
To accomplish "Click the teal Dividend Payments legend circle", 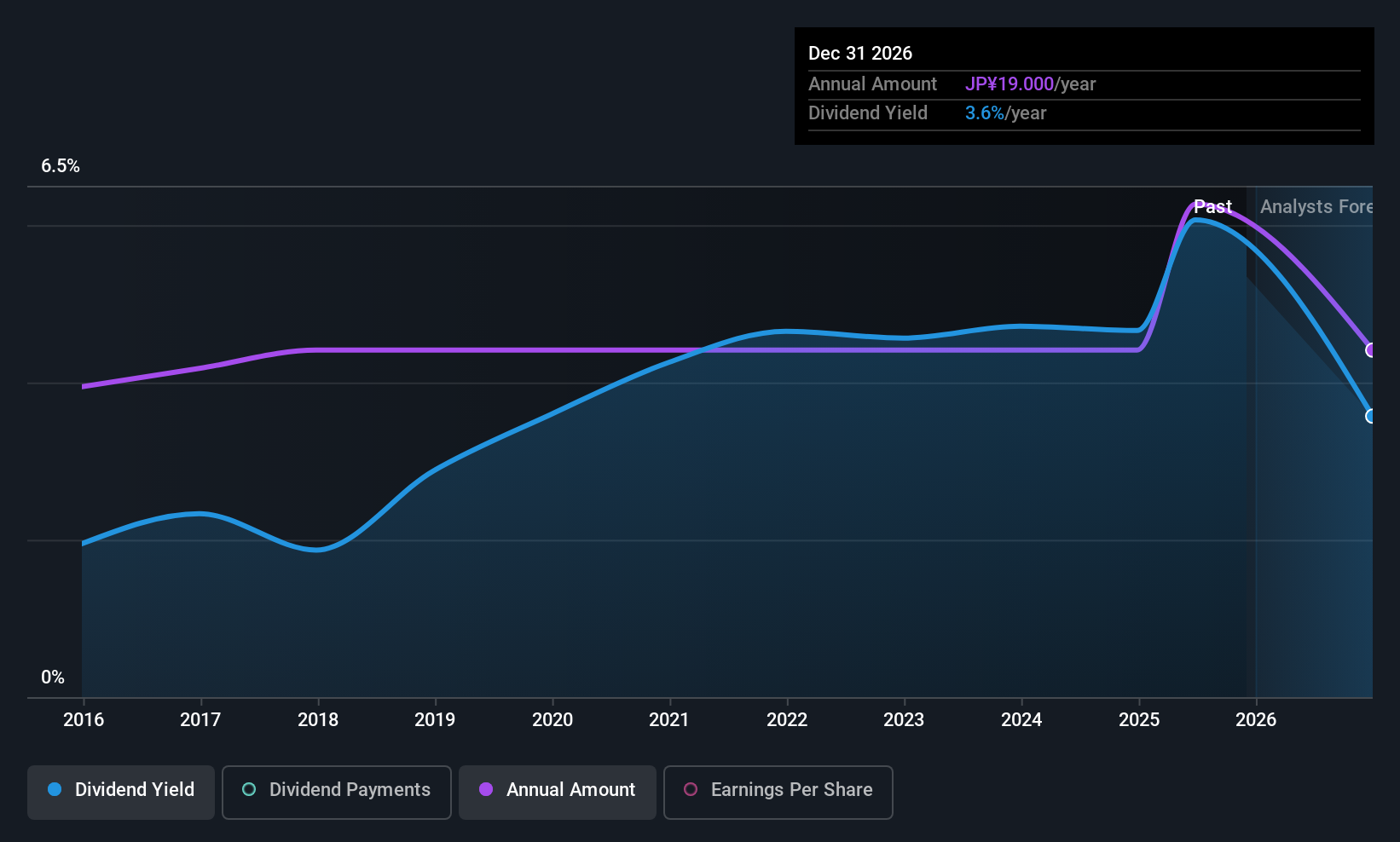I will (249, 789).
